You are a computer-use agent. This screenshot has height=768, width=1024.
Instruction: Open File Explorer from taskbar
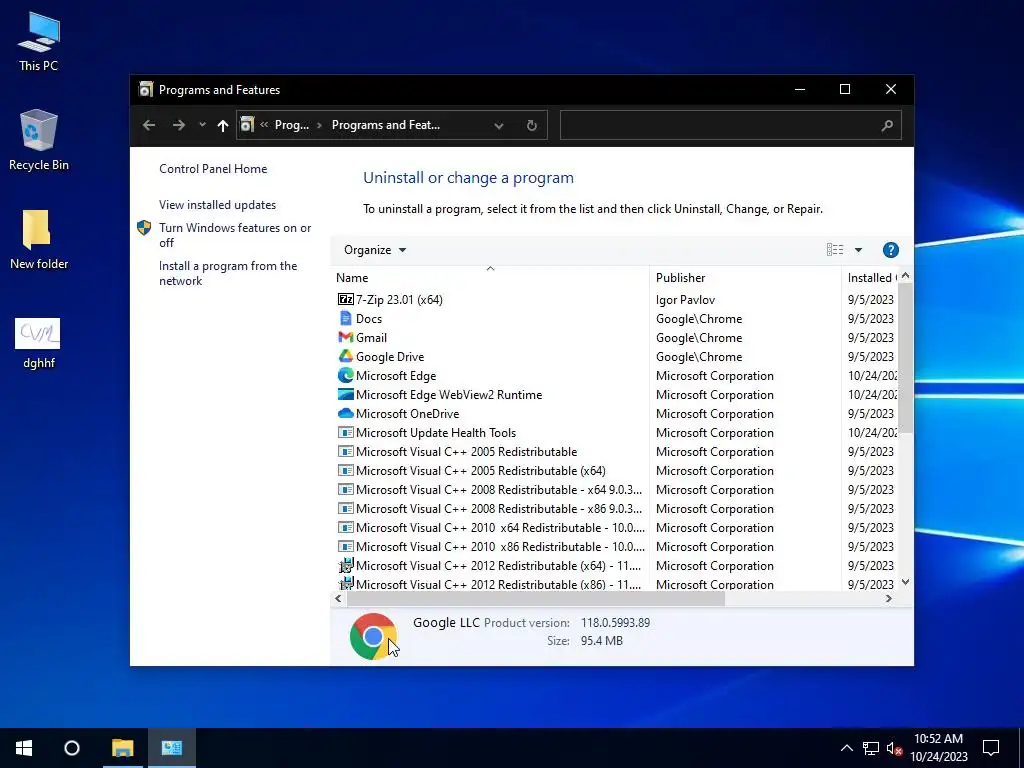[x=122, y=748]
